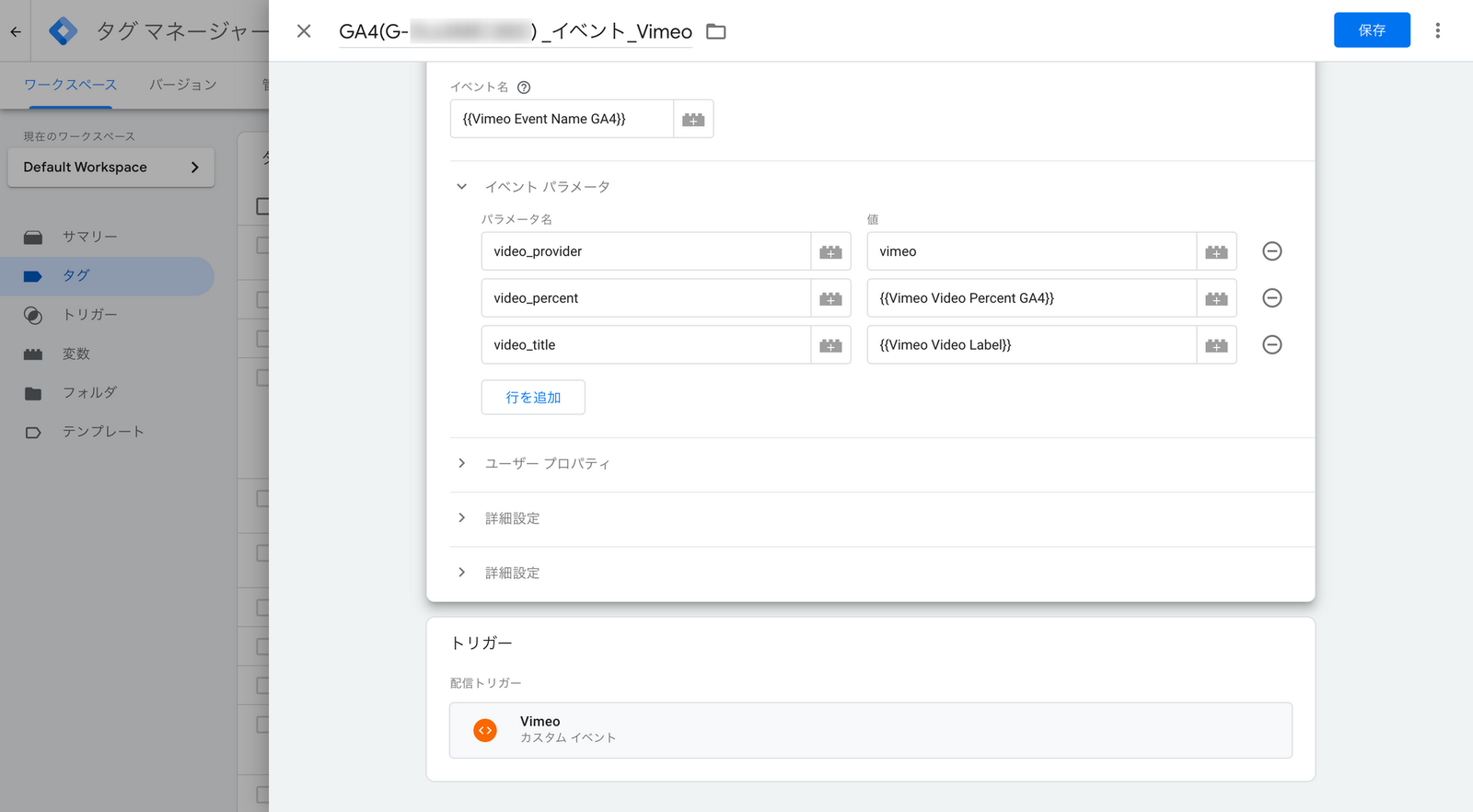The width and height of the screenshot is (1473, 812).
Task: Switch to the バージョン tab
Action: pyautogui.click(x=183, y=85)
